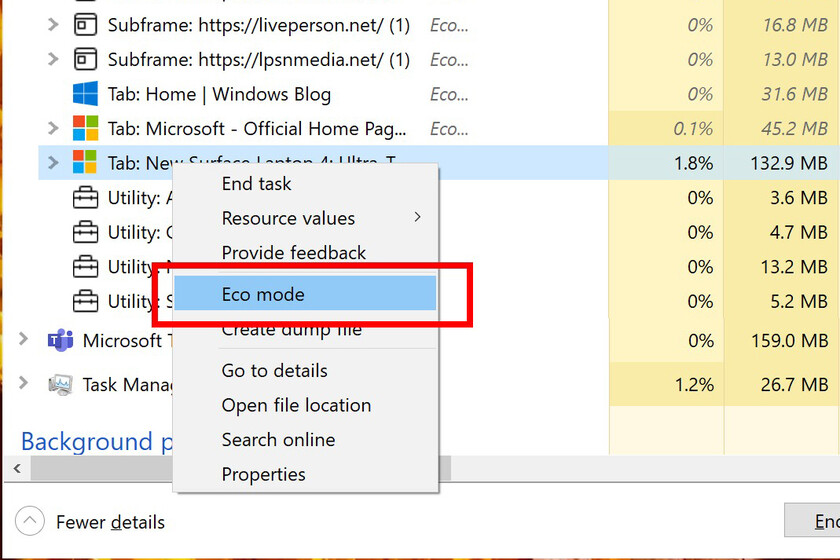Screen dimensions: 840x560
Task: Open Properties from the context menu
Action: [x=305, y=474]
